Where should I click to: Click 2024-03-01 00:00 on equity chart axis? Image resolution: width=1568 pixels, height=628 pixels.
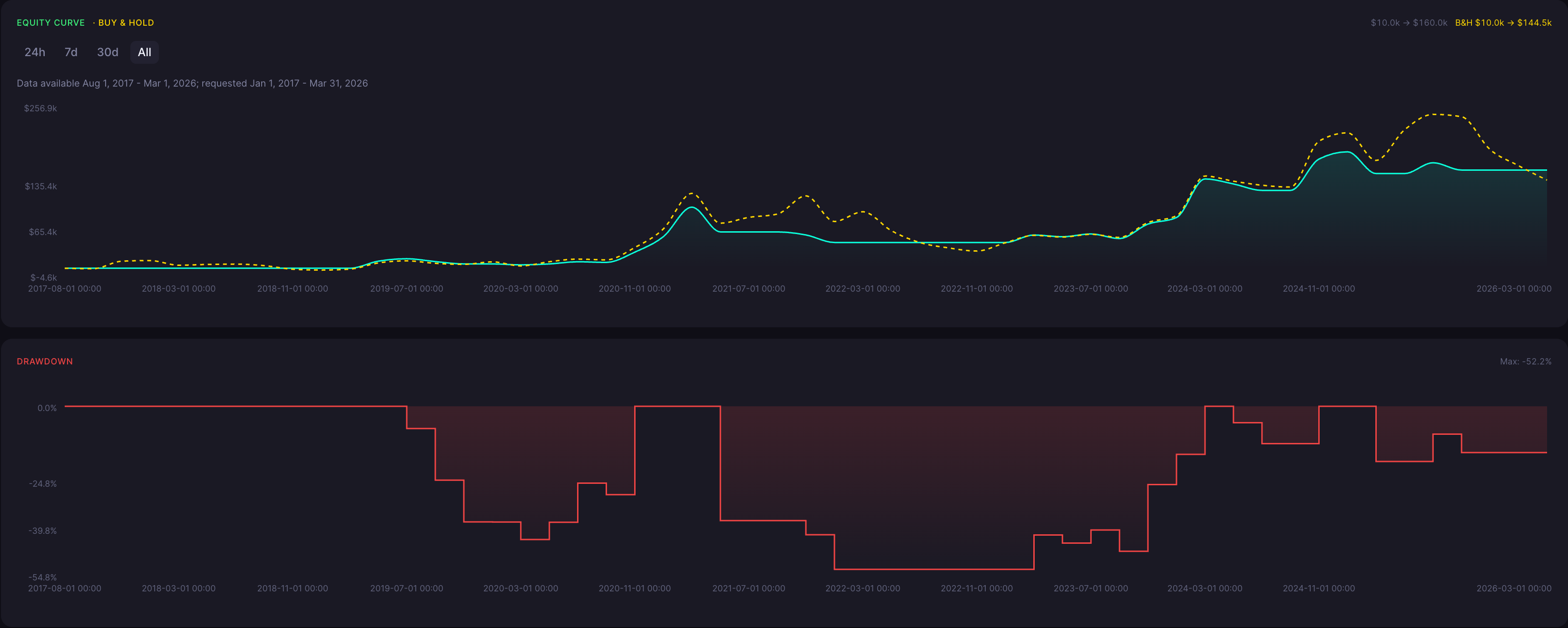1205,288
